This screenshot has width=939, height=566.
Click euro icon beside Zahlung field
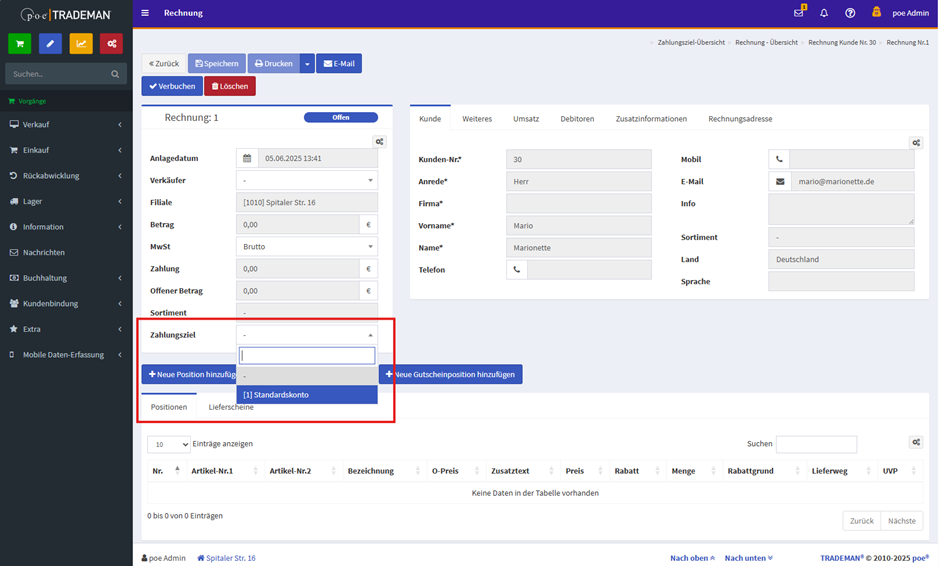tap(368, 269)
